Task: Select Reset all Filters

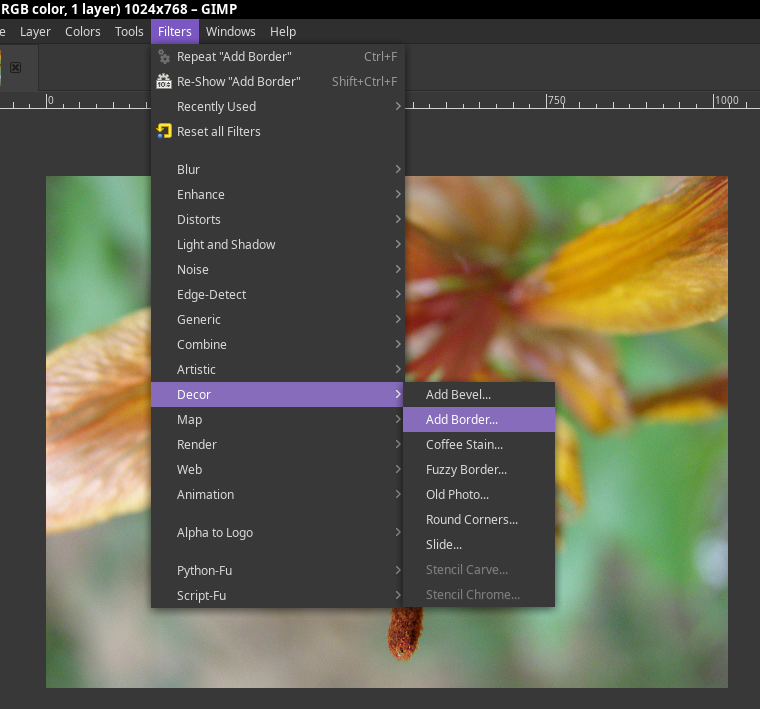Action: pos(278,131)
